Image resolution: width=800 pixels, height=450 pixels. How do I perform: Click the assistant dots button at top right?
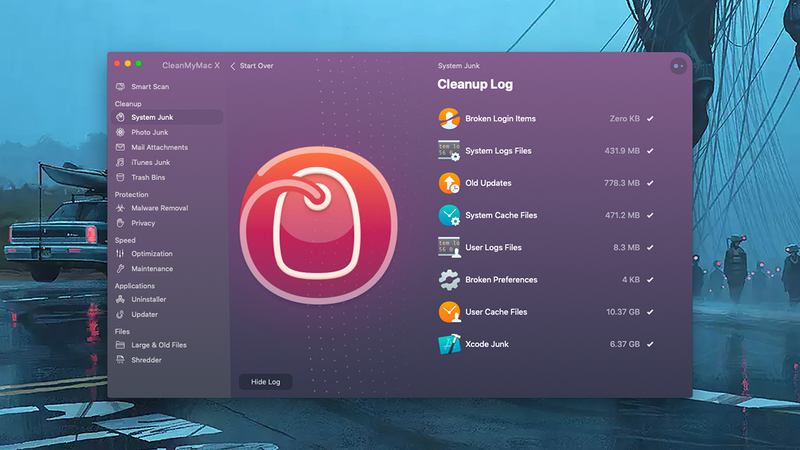pos(678,66)
